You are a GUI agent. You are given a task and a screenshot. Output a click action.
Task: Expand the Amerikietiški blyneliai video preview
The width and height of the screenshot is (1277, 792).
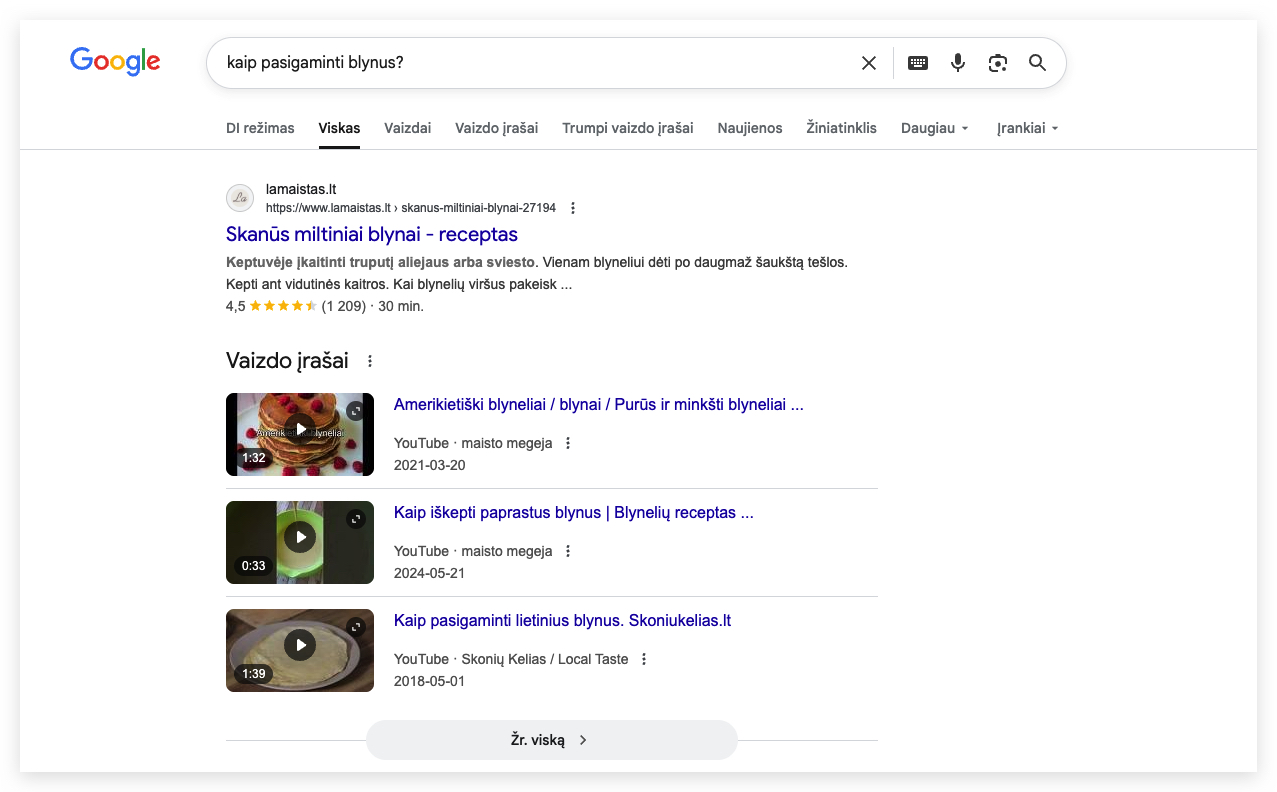(x=355, y=411)
